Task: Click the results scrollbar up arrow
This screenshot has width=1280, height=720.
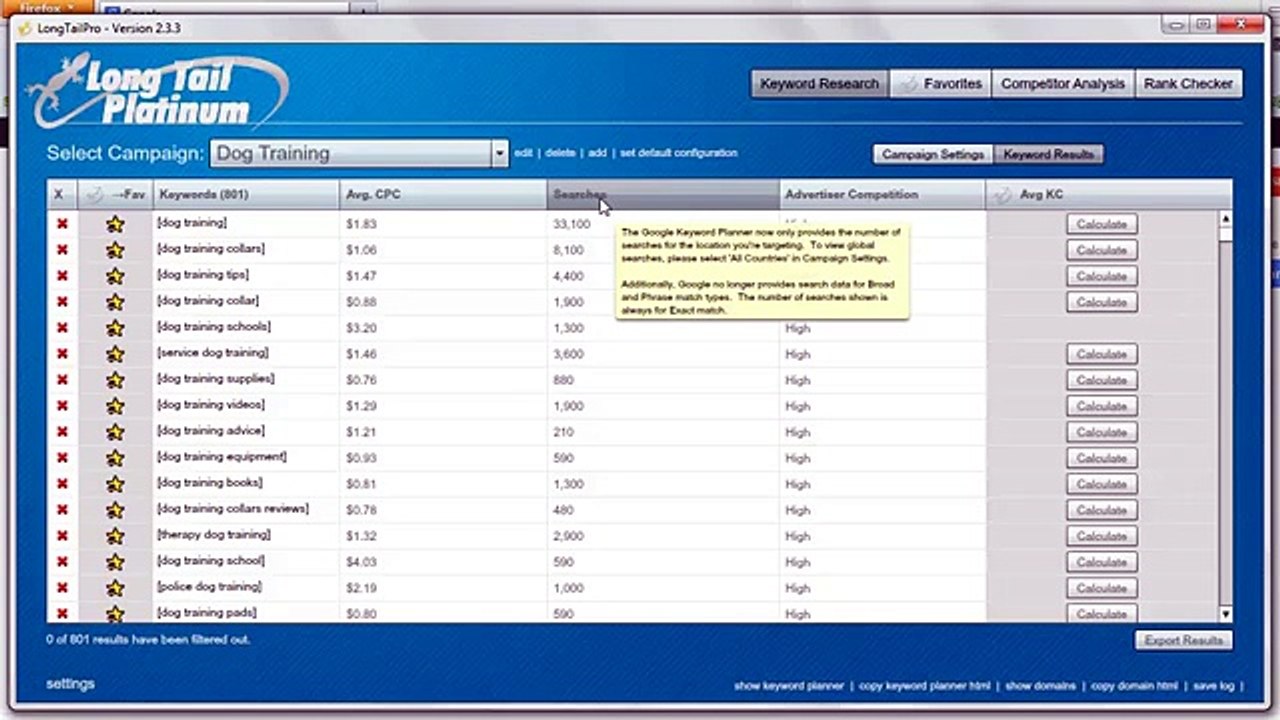Action: click(x=1225, y=219)
